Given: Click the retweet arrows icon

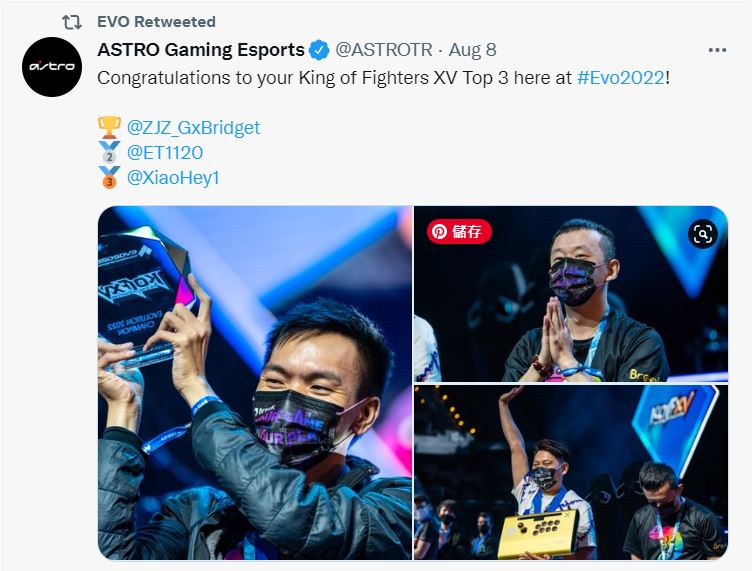Looking at the screenshot, I should 72,22.
